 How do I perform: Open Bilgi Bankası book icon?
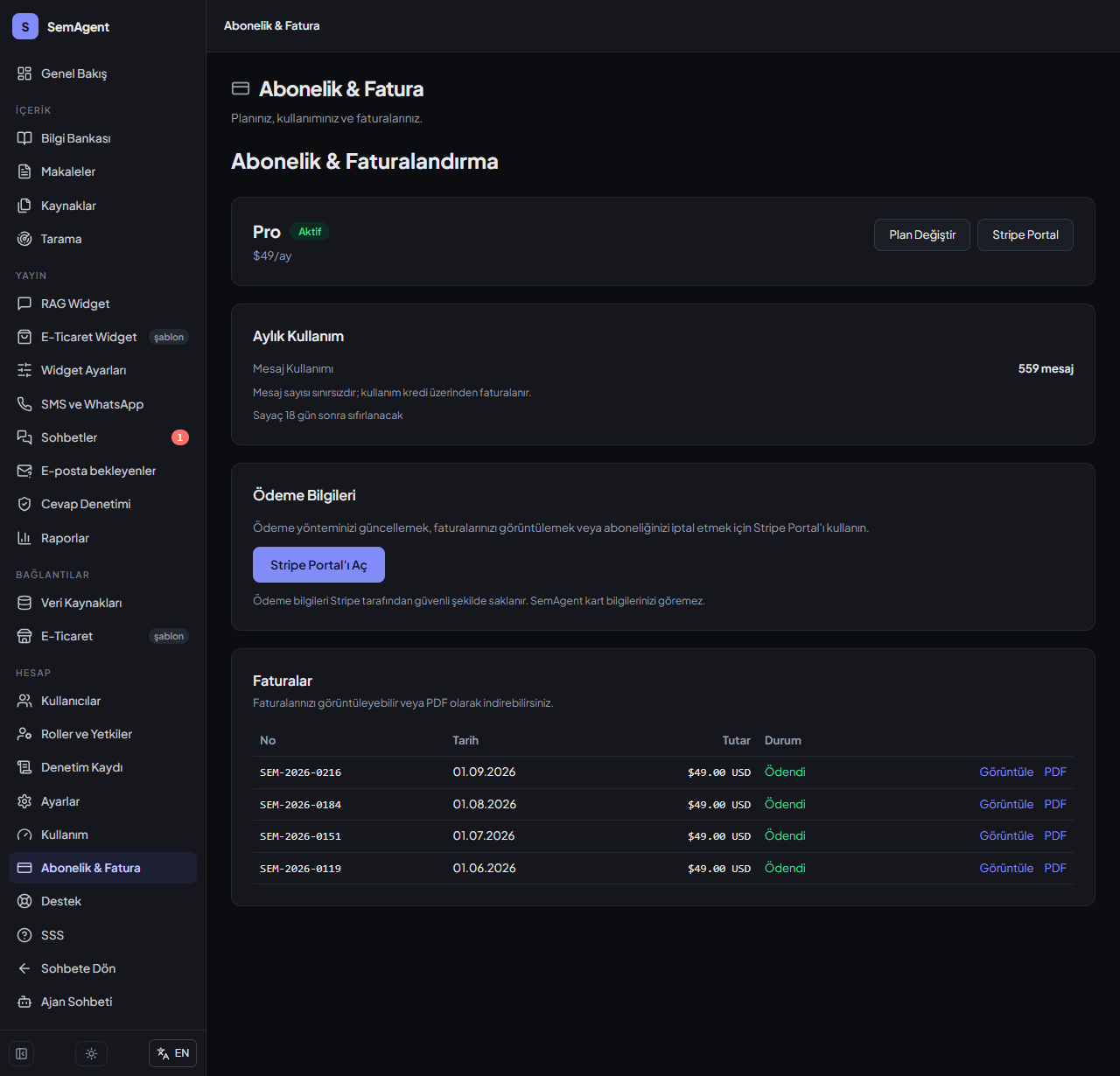point(24,138)
